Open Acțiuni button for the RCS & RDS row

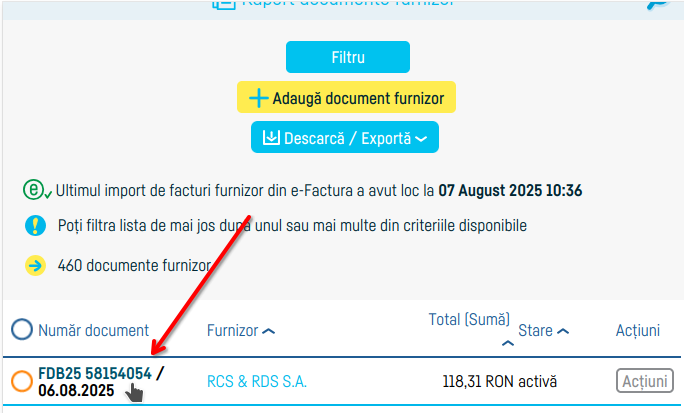(645, 381)
